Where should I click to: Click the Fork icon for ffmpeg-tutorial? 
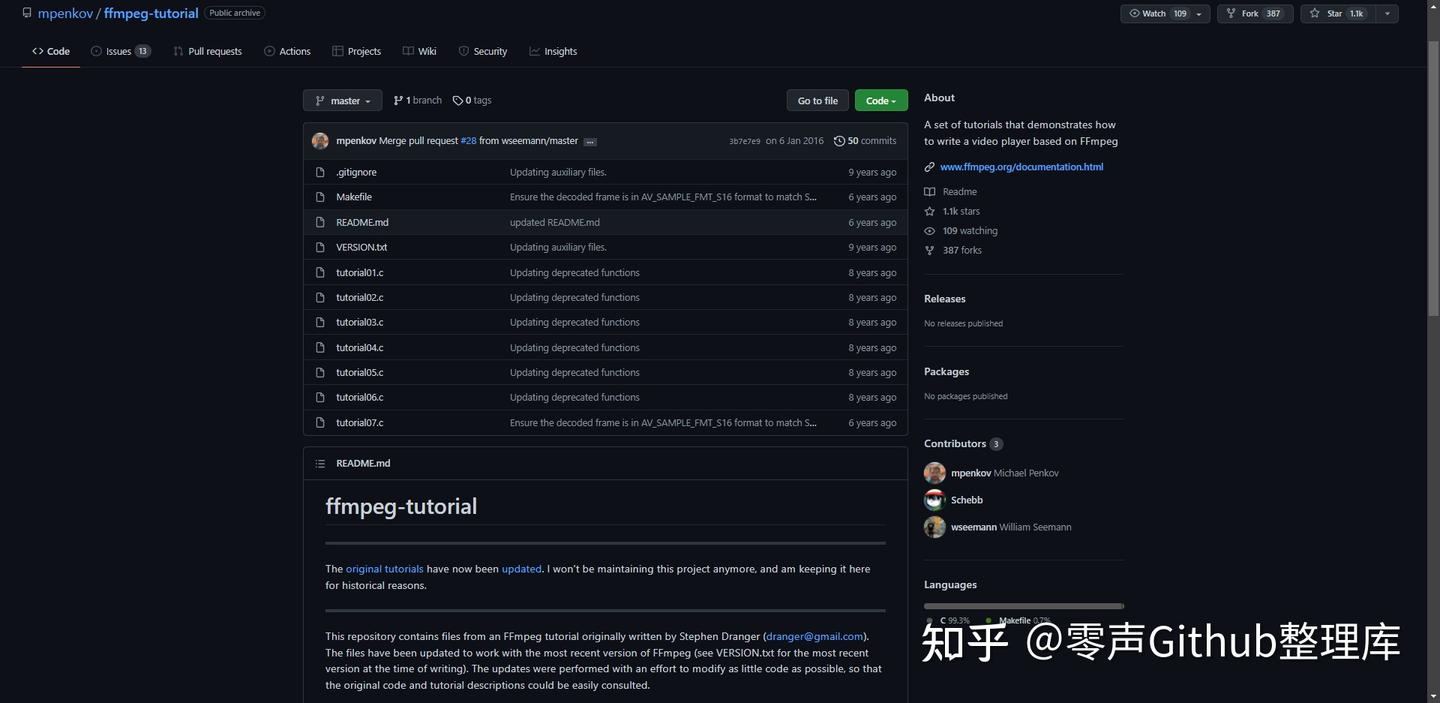pos(1232,13)
